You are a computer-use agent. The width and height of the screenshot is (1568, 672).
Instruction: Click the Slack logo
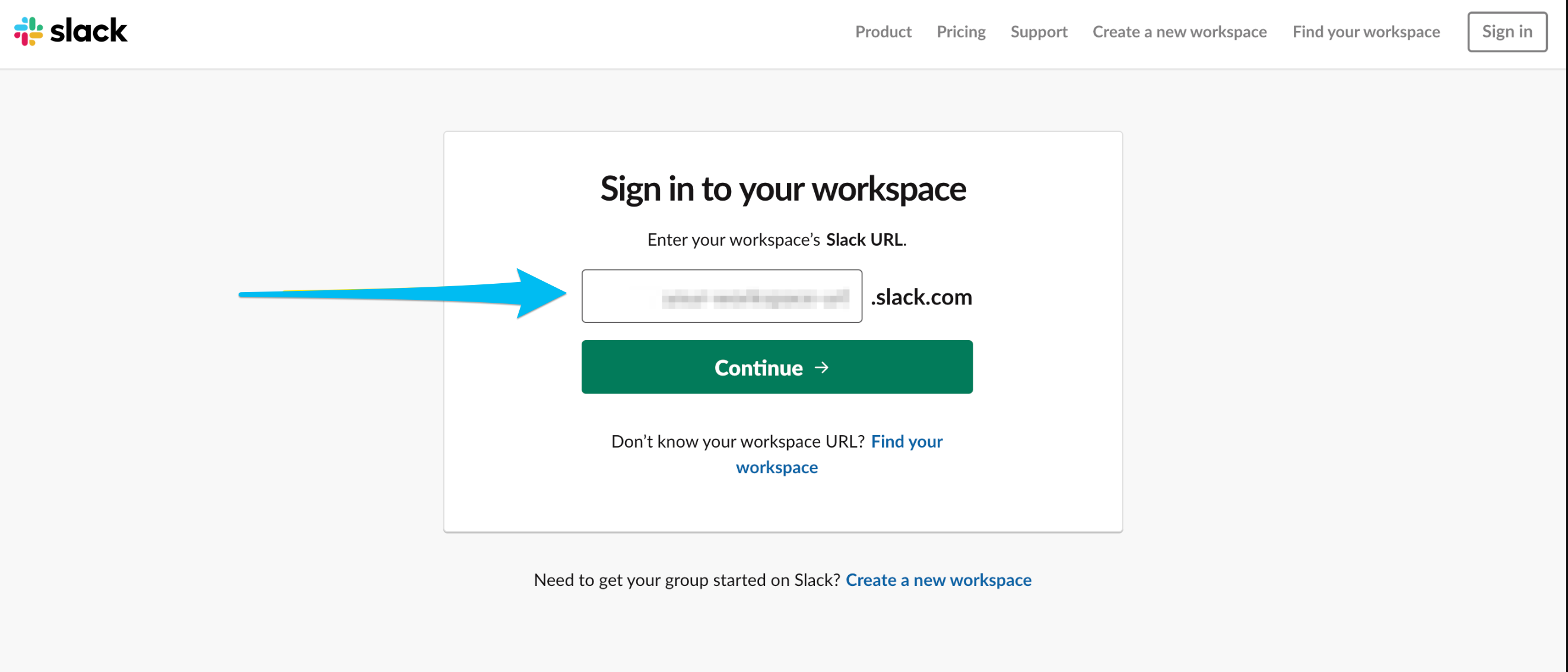tap(71, 31)
